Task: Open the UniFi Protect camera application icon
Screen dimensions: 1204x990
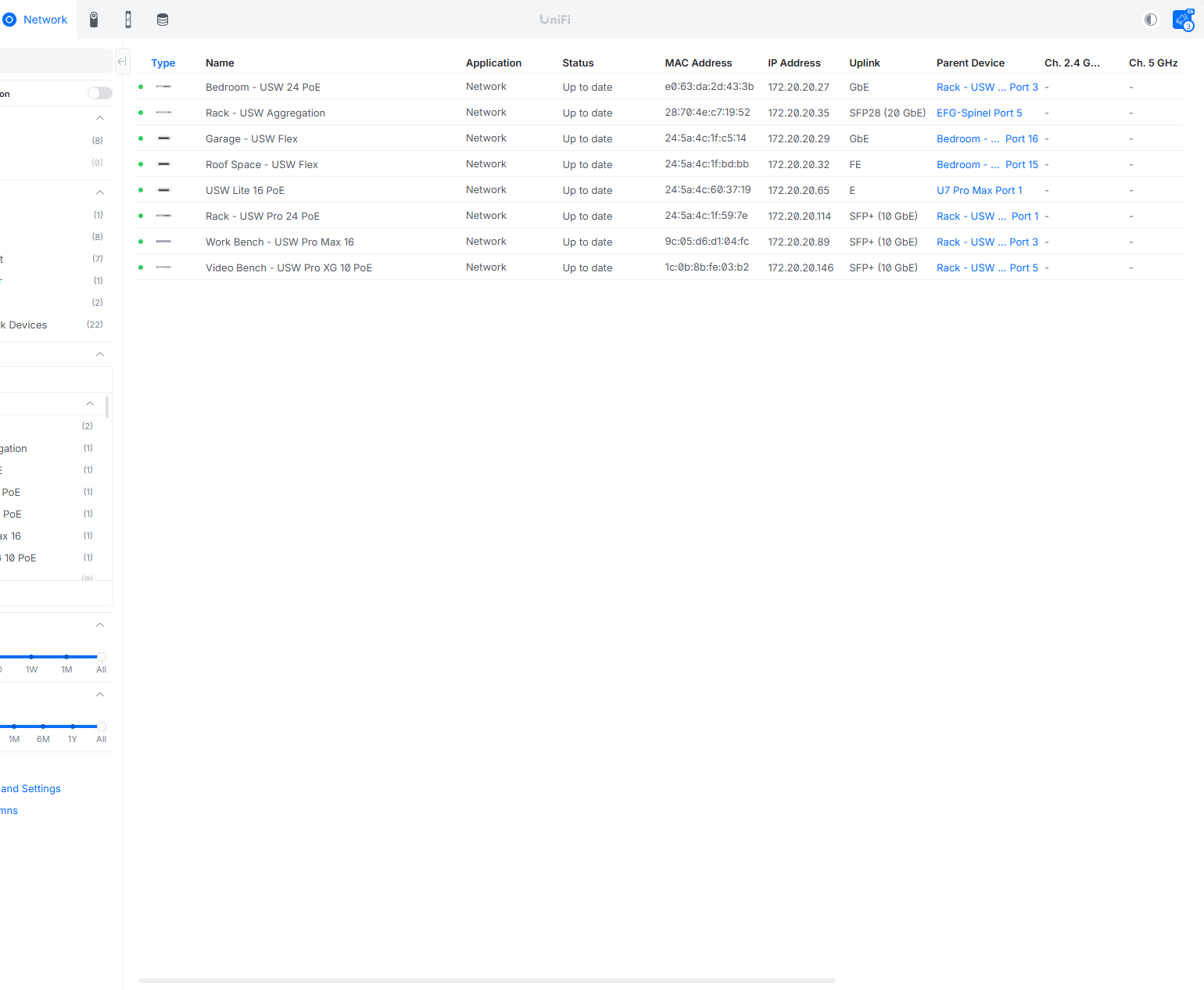Action: [x=94, y=20]
